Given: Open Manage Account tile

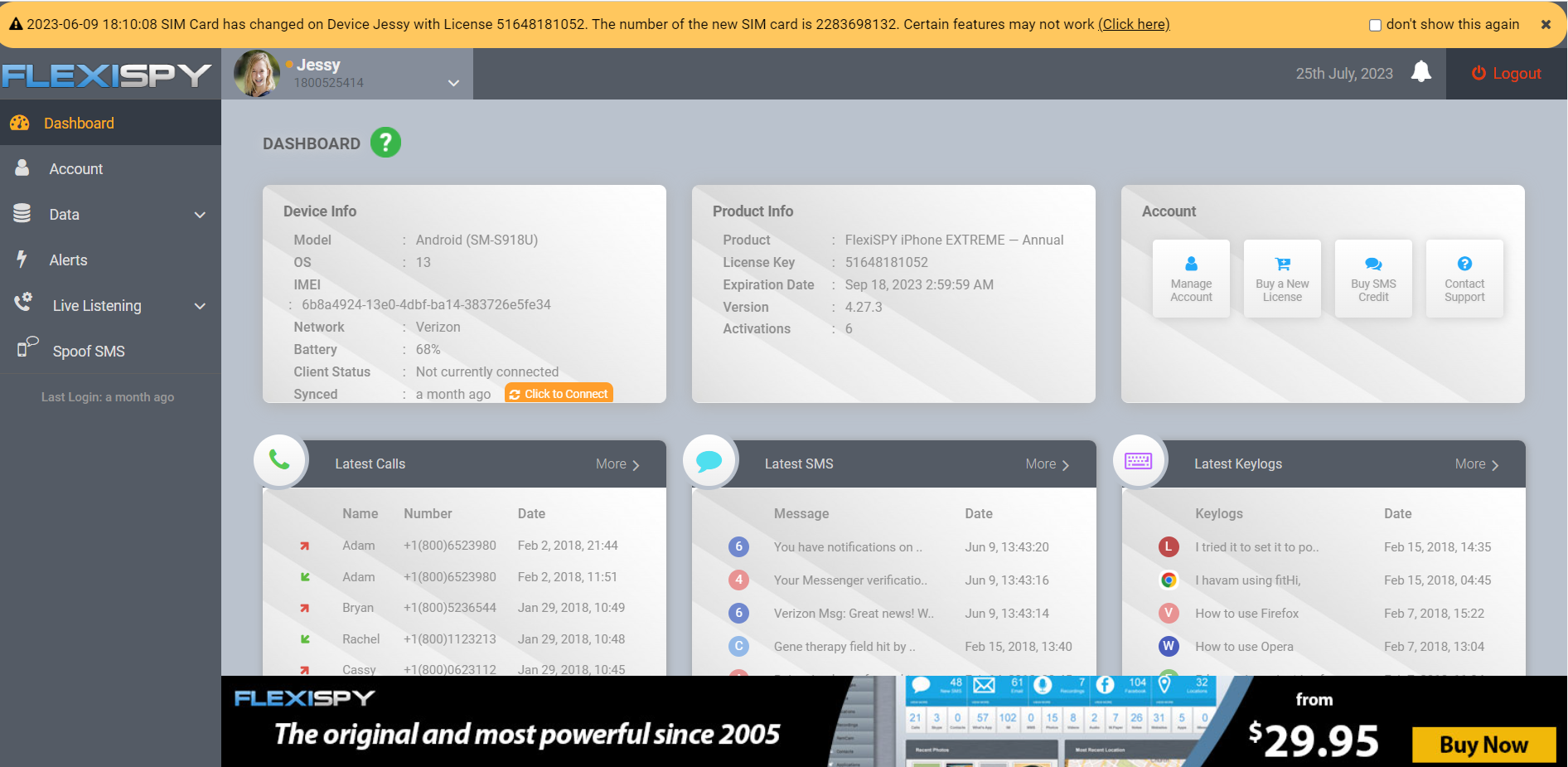Looking at the screenshot, I should (x=1191, y=278).
